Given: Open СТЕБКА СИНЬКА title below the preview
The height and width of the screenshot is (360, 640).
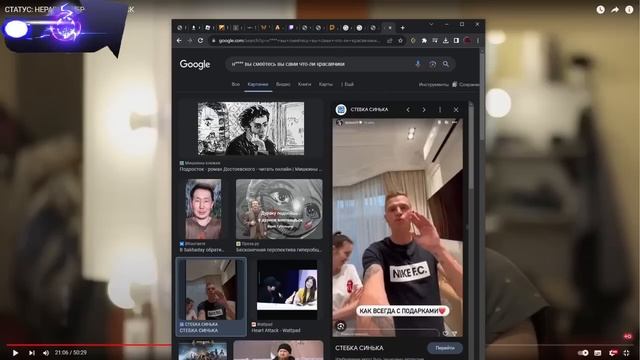Looking at the screenshot, I should click(x=359, y=348).
